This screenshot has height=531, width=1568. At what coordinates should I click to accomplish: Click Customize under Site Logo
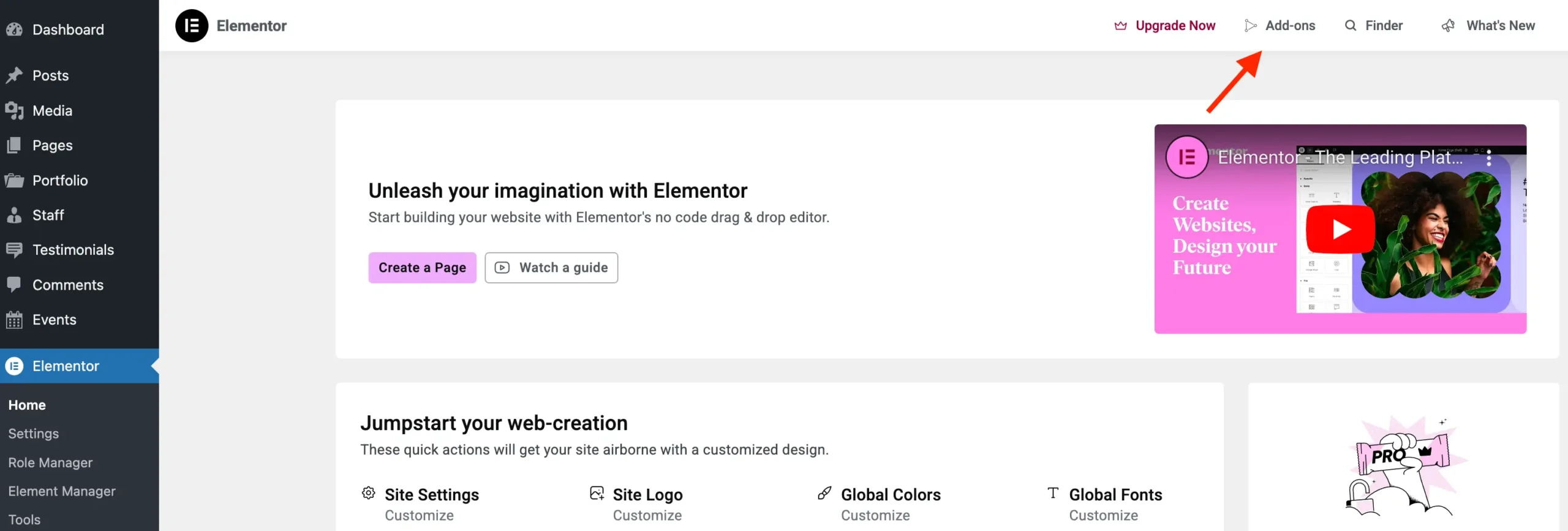pos(647,516)
